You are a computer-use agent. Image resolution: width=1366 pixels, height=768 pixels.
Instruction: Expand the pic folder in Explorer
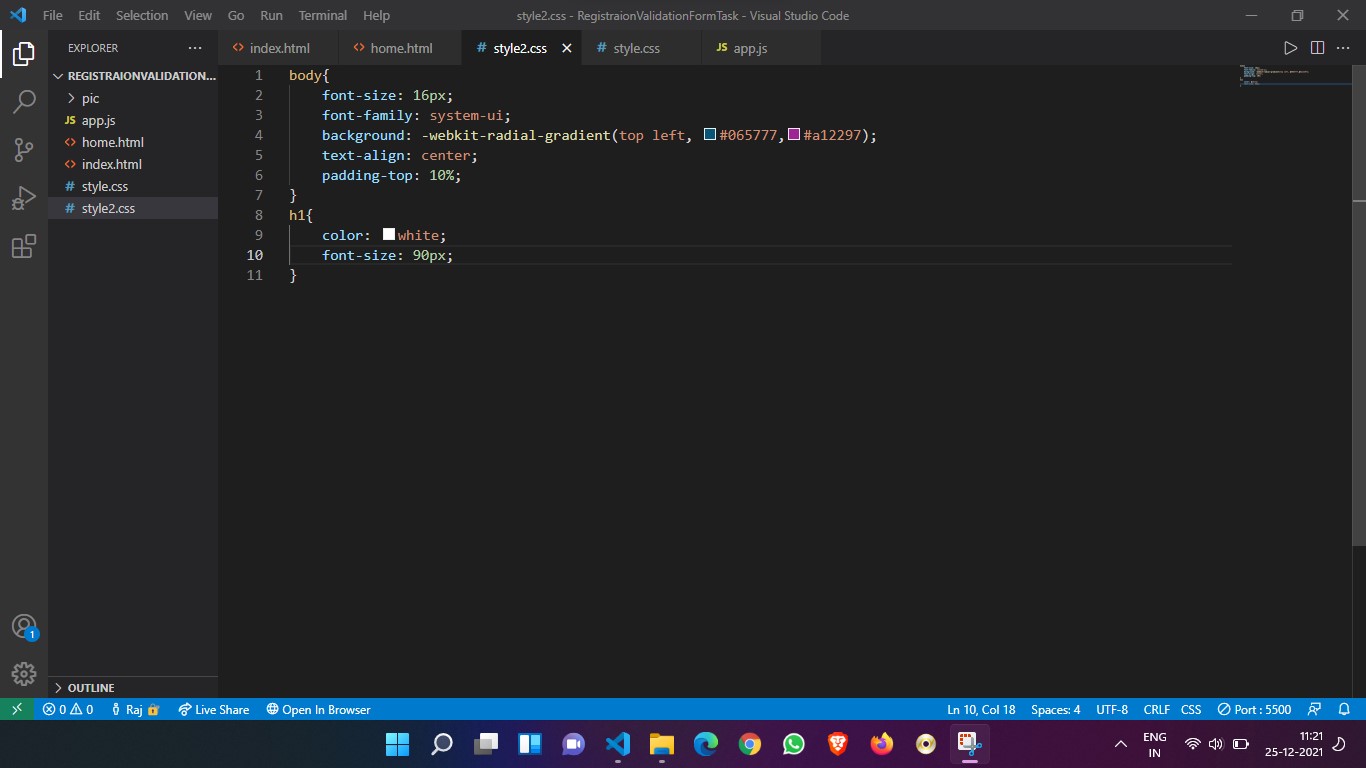(x=89, y=98)
